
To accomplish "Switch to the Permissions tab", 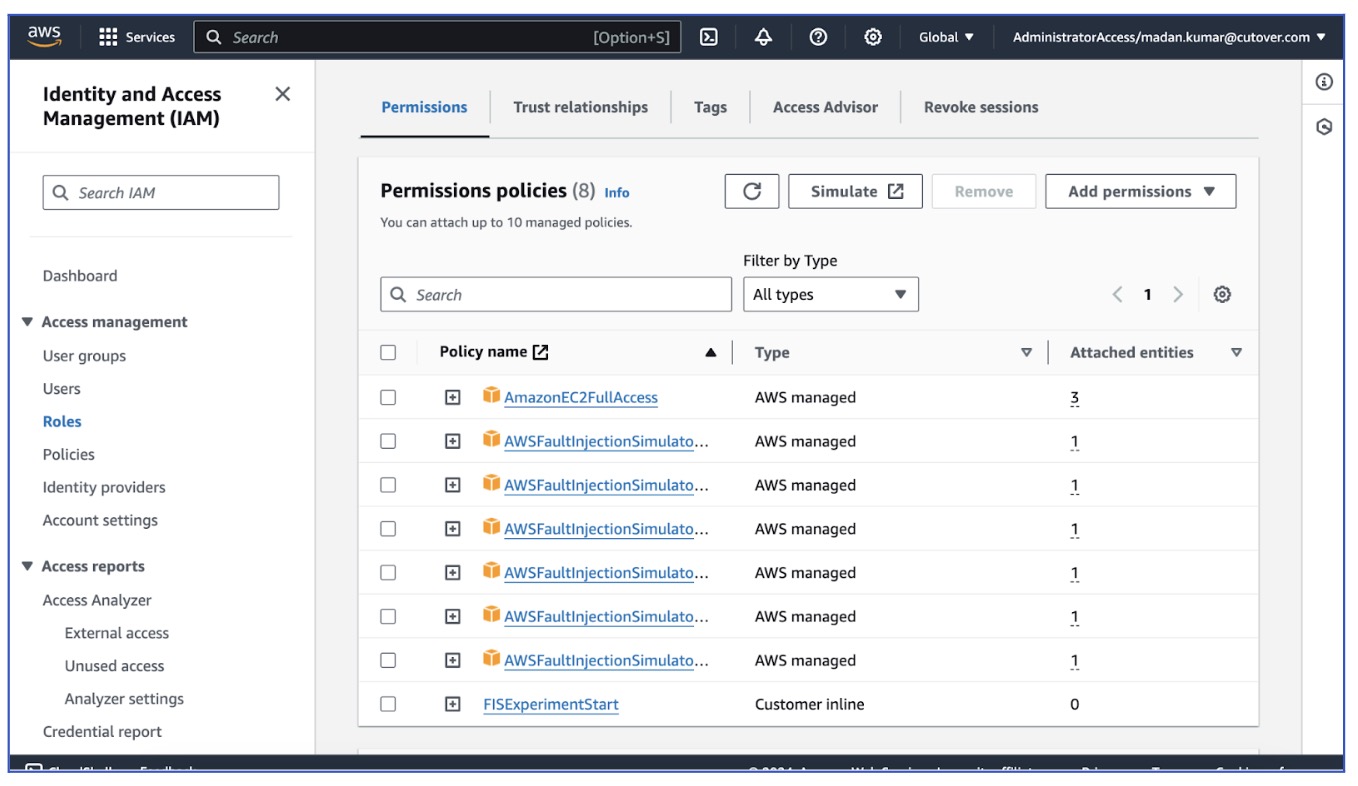I will pos(424,107).
